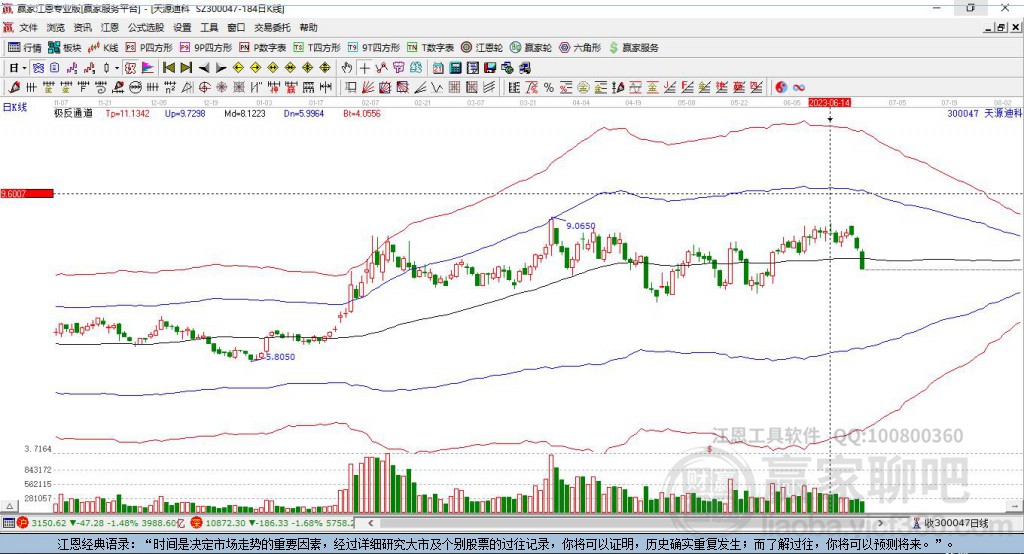Select the percent tool icon
Viewport: 1024px width, 554px height.
click(x=549, y=87)
